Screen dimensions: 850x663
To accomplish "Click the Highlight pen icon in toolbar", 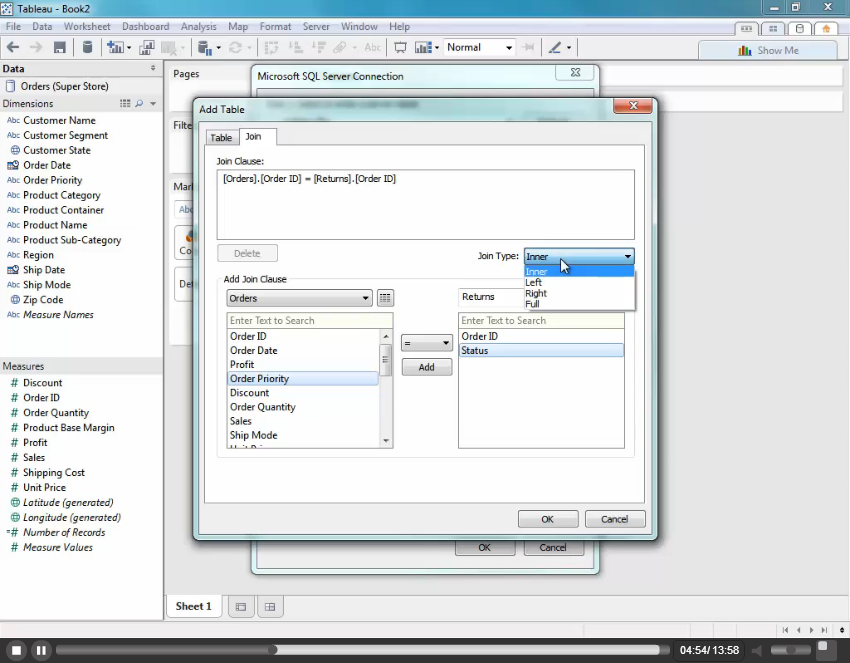I will pos(555,48).
